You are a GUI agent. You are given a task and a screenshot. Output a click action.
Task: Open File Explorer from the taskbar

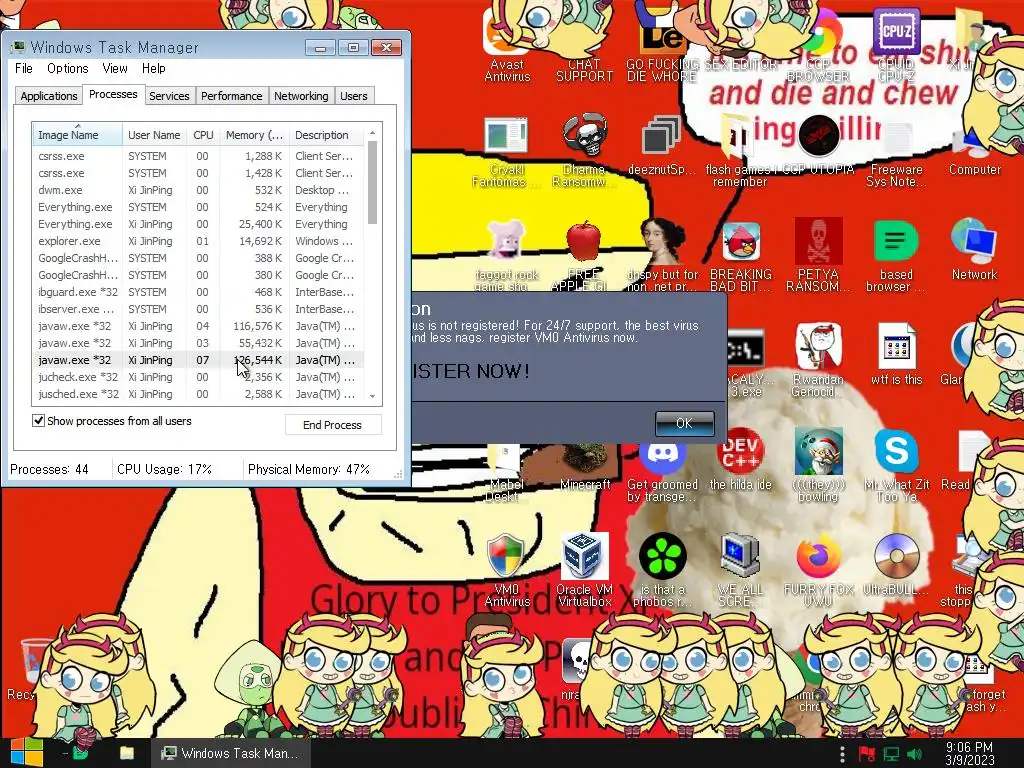pyautogui.click(x=127, y=753)
